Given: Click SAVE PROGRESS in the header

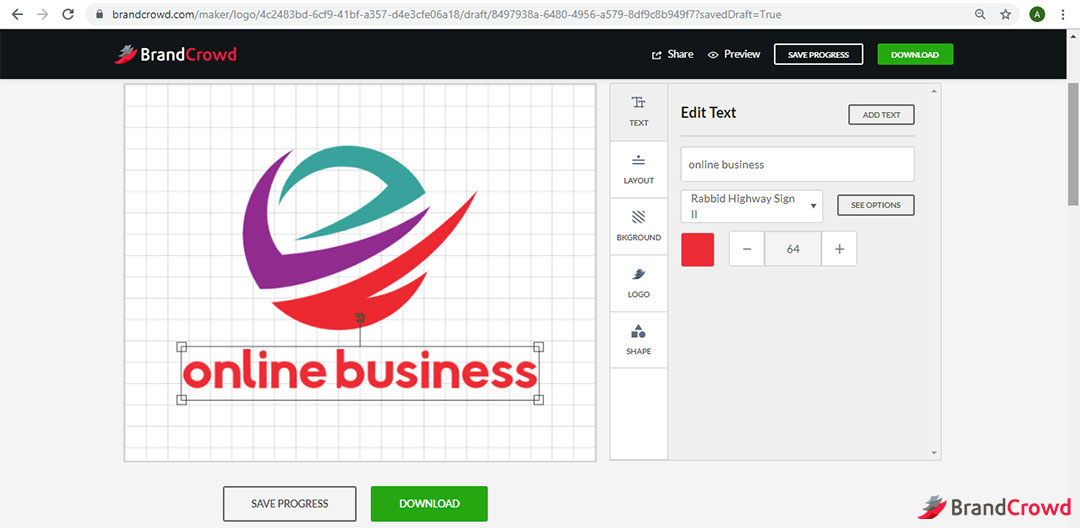Looking at the screenshot, I should [x=818, y=54].
